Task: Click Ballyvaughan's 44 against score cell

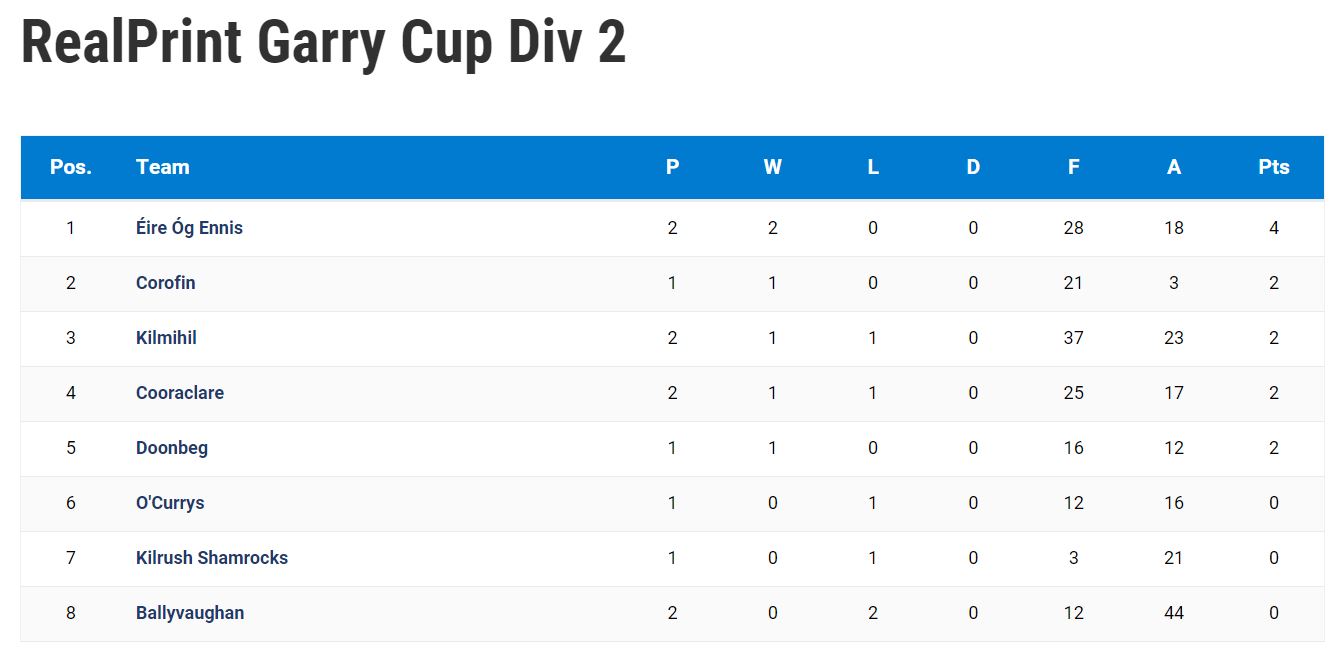Action: coord(1174,613)
